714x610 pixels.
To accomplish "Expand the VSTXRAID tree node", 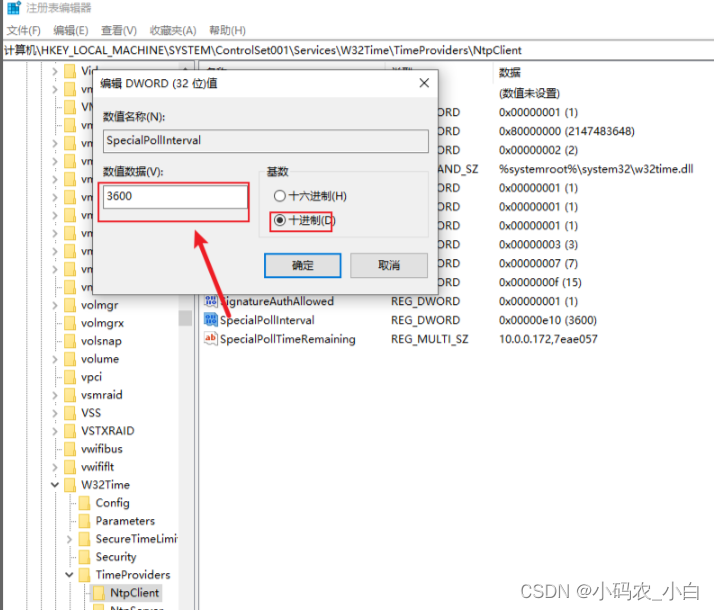I will pos(55,431).
